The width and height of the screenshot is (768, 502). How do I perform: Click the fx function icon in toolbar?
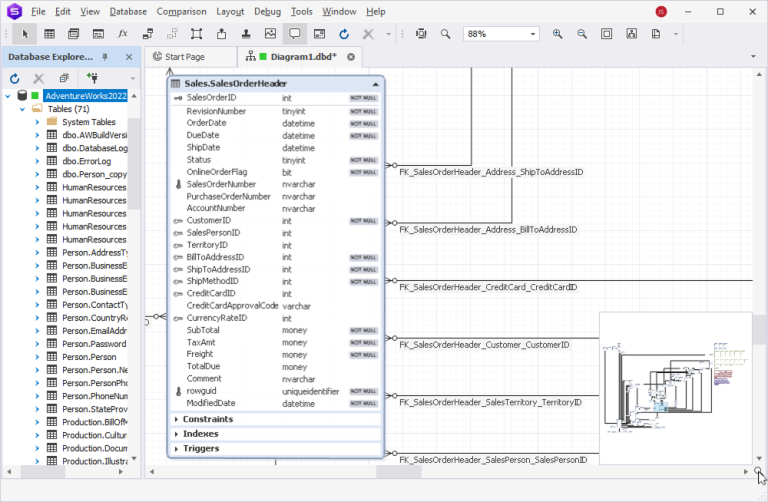click(123, 34)
